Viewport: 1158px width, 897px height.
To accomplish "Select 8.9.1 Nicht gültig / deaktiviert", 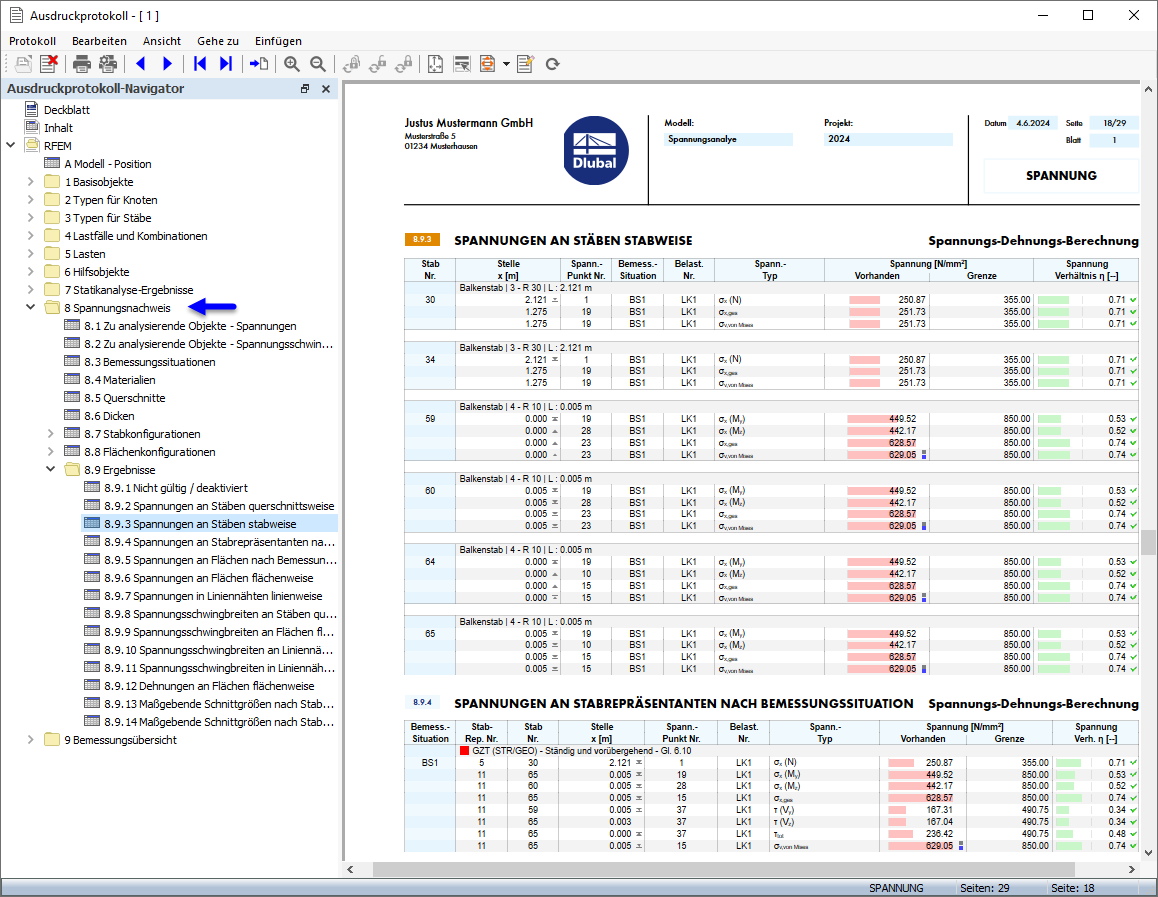I will (176, 488).
